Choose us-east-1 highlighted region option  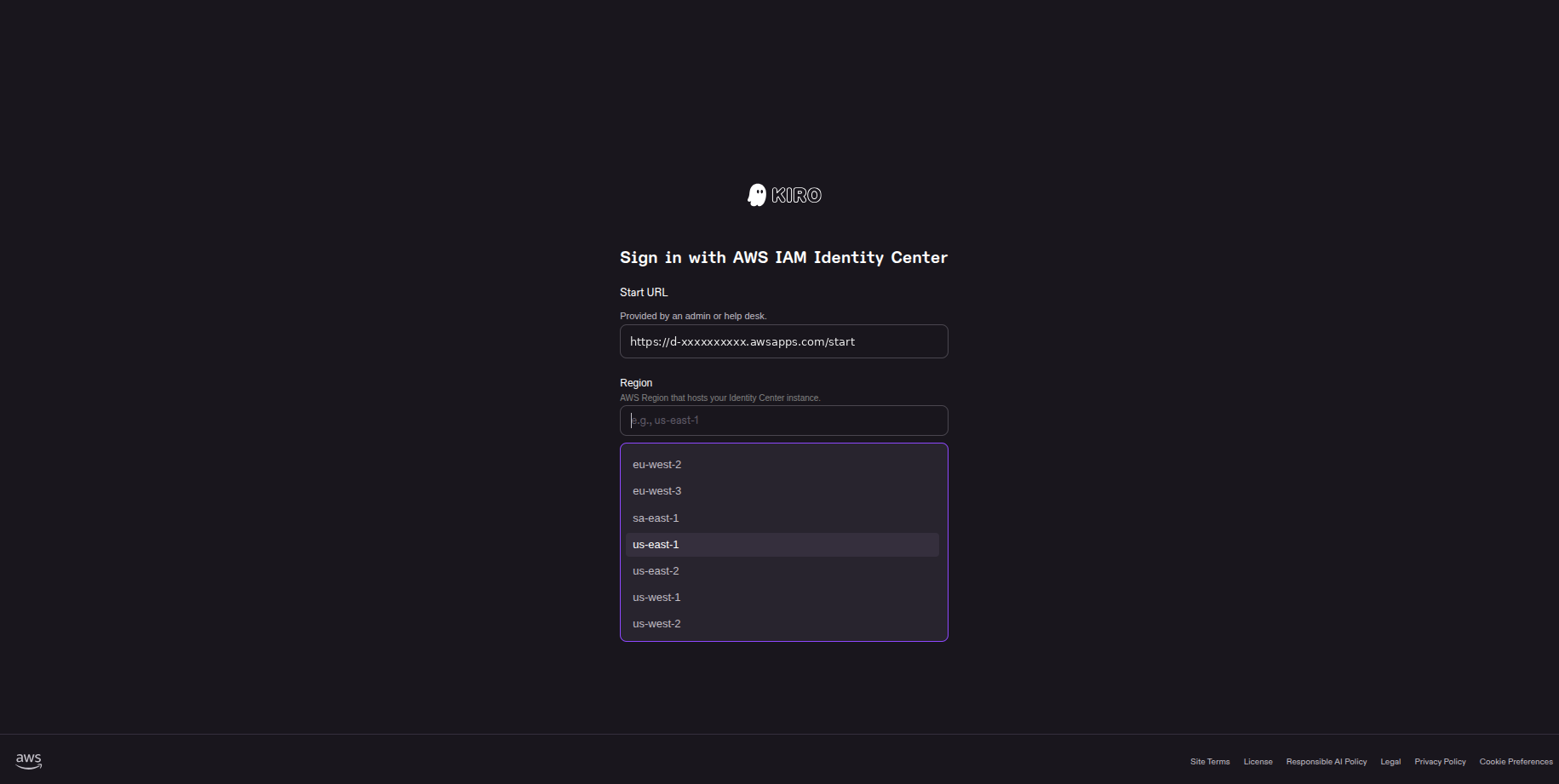(x=782, y=545)
